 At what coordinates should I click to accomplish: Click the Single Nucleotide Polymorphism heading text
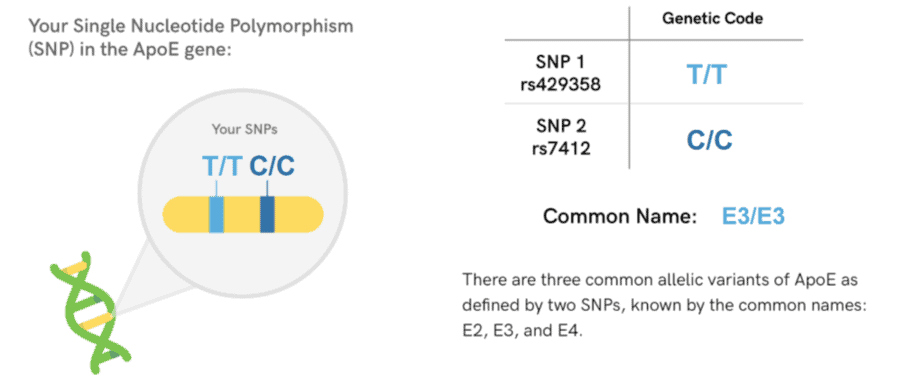(192, 26)
